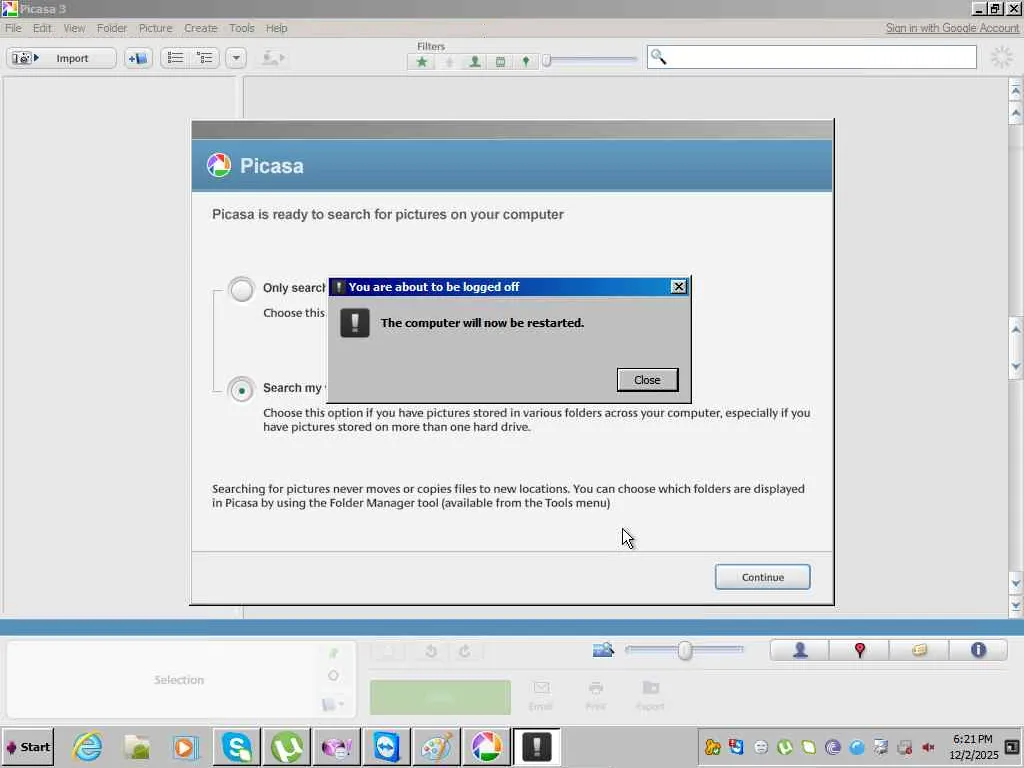1024x768 pixels.
Task: Open the People panel button
Action: [x=800, y=650]
